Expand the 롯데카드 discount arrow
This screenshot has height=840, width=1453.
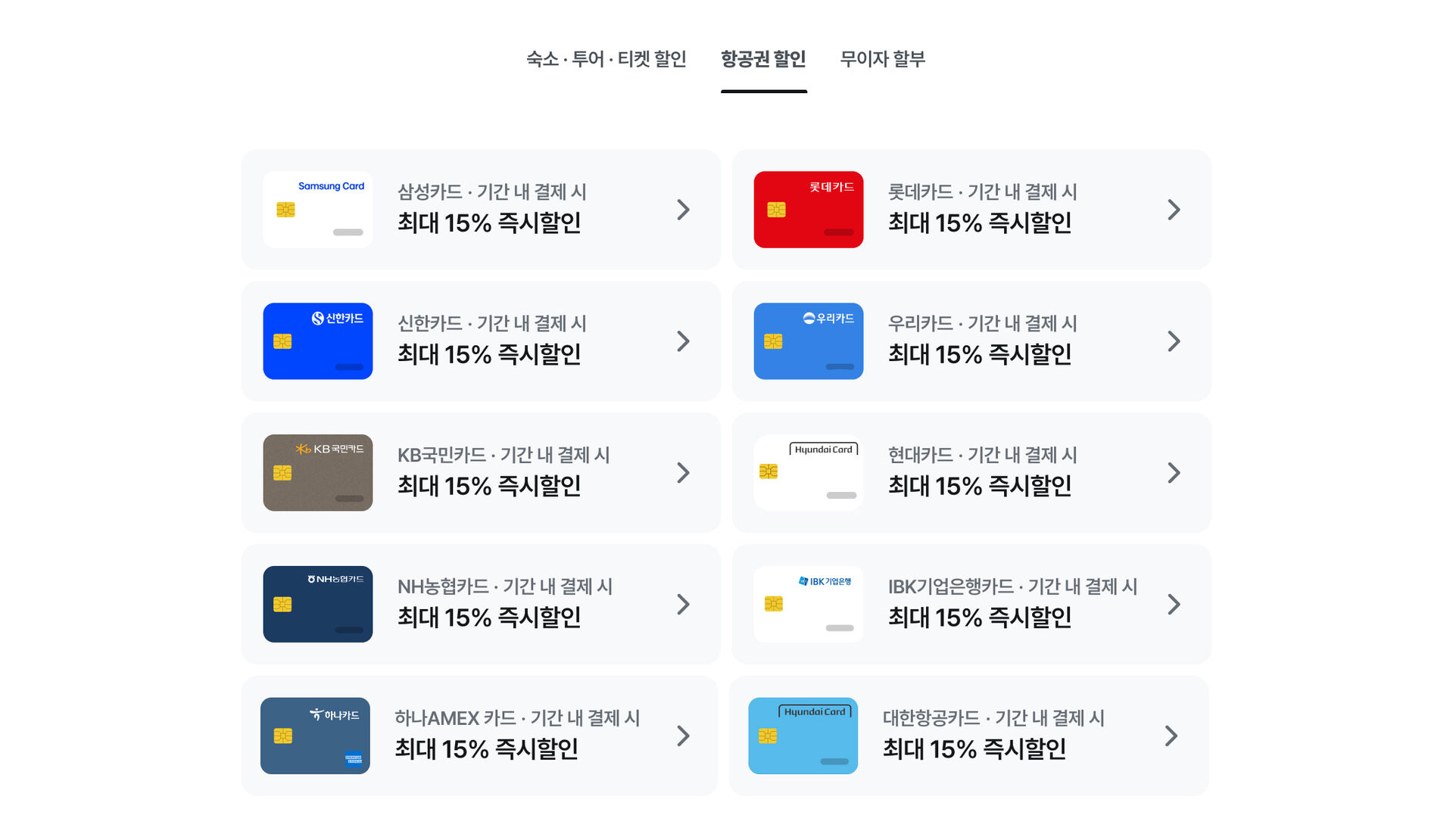pyautogui.click(x=1174, y=210)
